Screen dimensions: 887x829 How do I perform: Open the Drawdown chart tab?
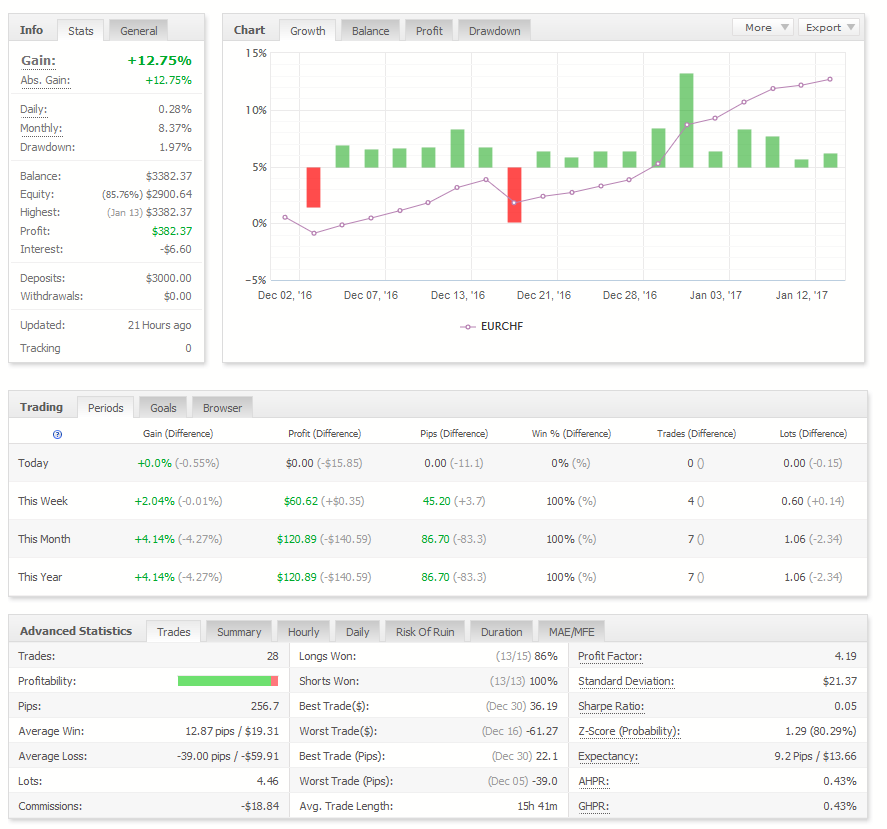(x=494, y=31)
